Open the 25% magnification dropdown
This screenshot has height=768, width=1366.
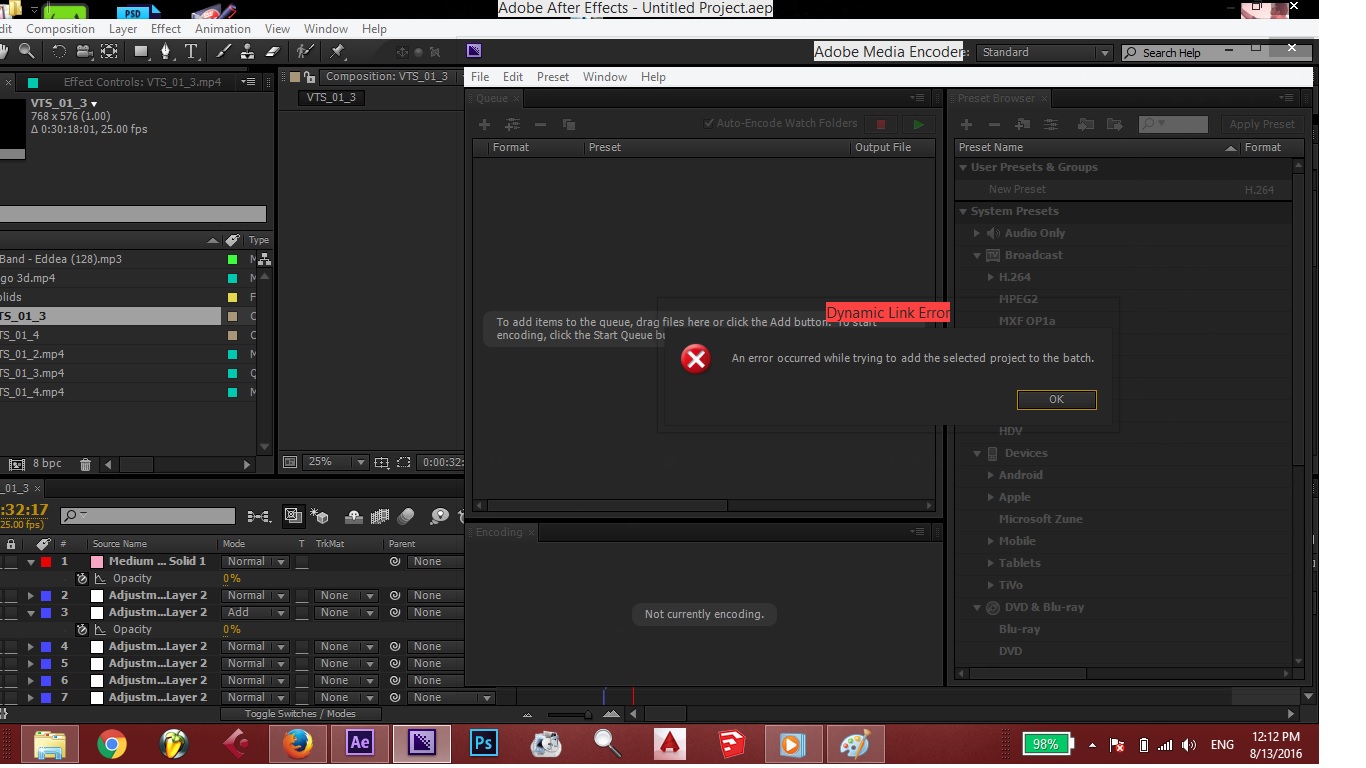coord(335,462)
